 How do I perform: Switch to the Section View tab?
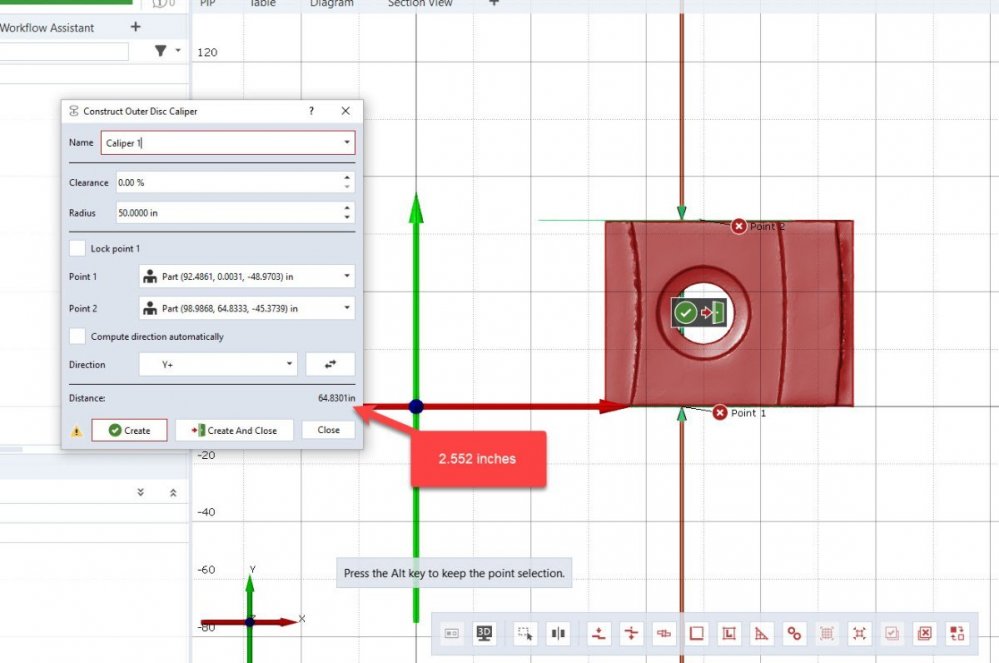[x=420, y=4]
